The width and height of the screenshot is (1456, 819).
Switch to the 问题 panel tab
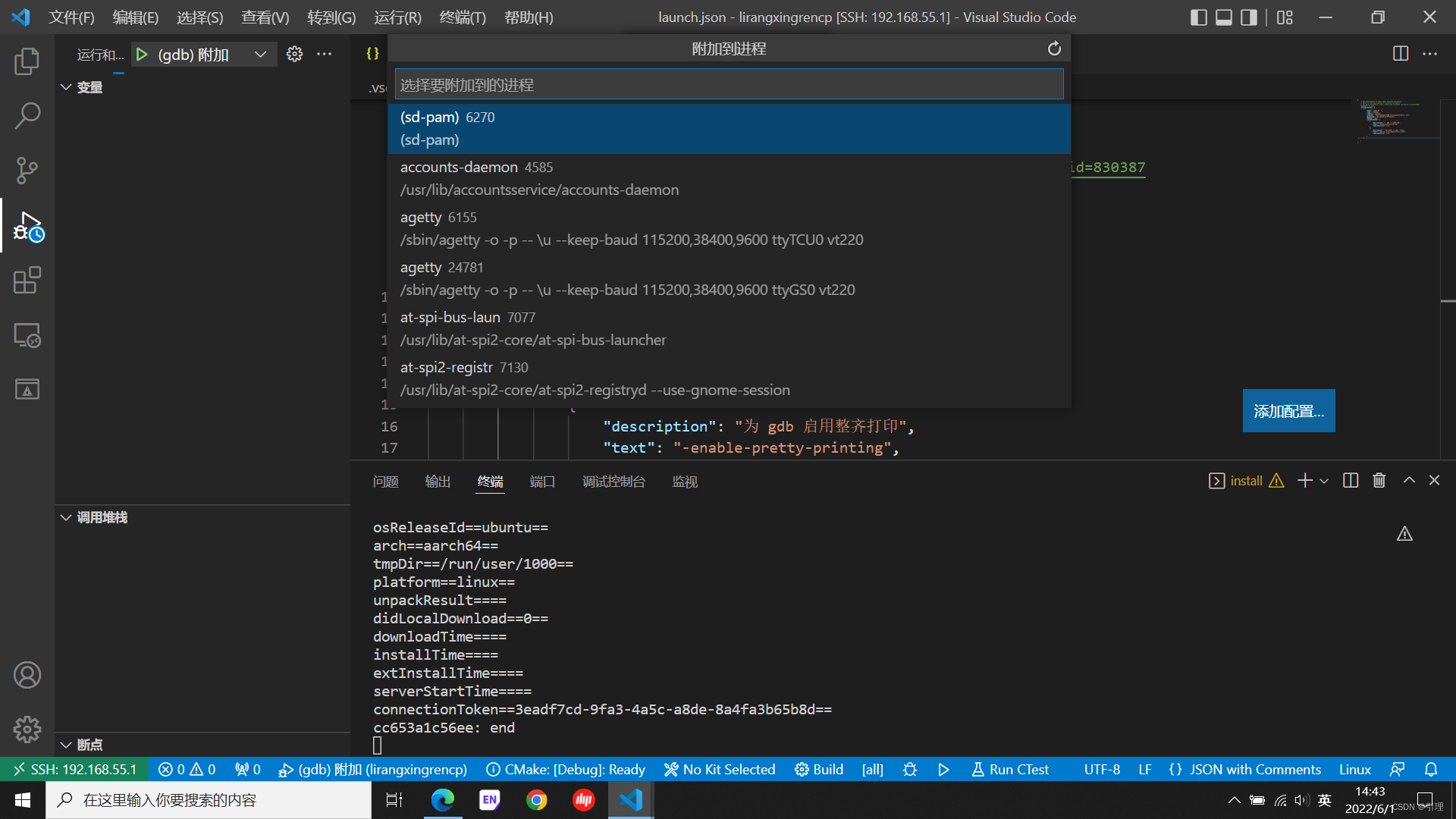385,482
